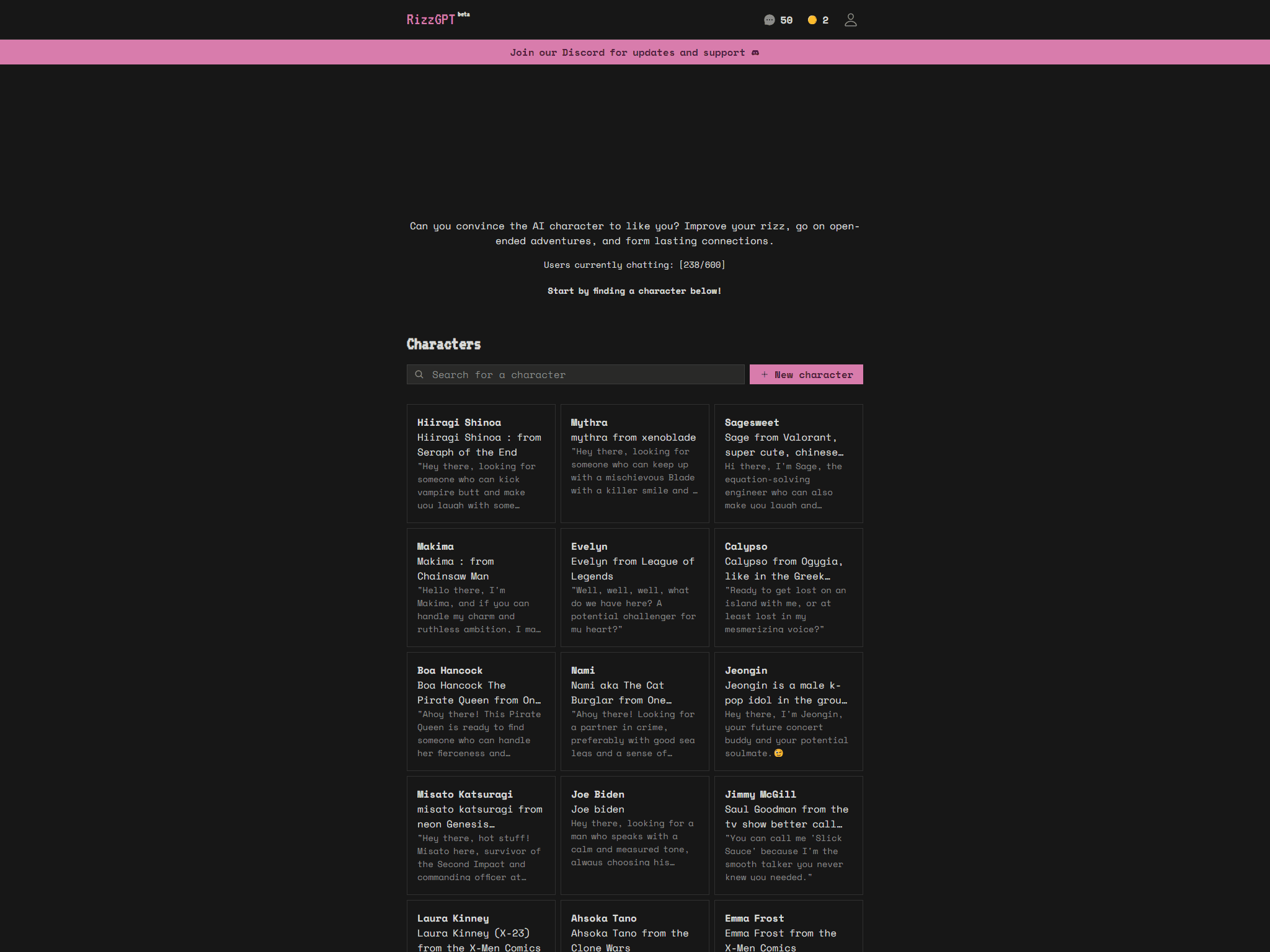Open the Sagesweet character card
The width and height of the screenshot is (1270, 952).
coord(789,464)
